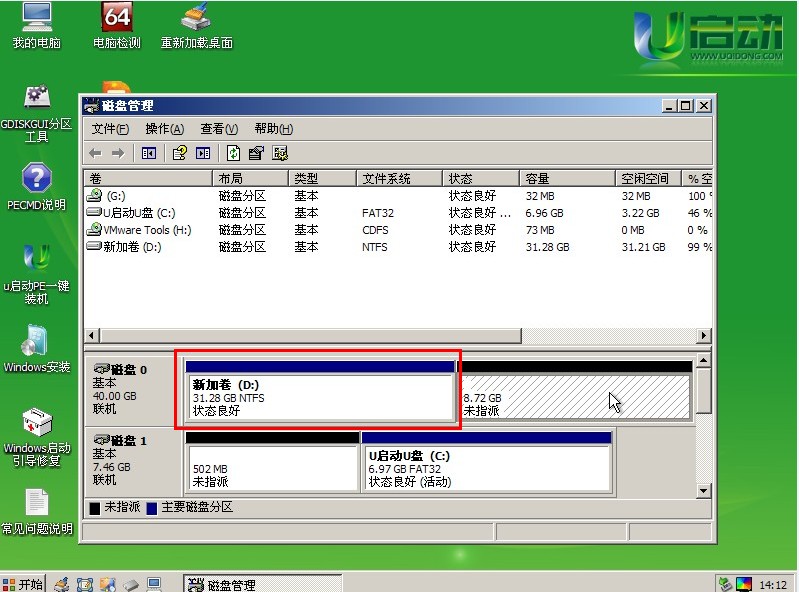Open Windows启动引导修复 desktop icon
This screenshot has height=592, width=799.
36,437
